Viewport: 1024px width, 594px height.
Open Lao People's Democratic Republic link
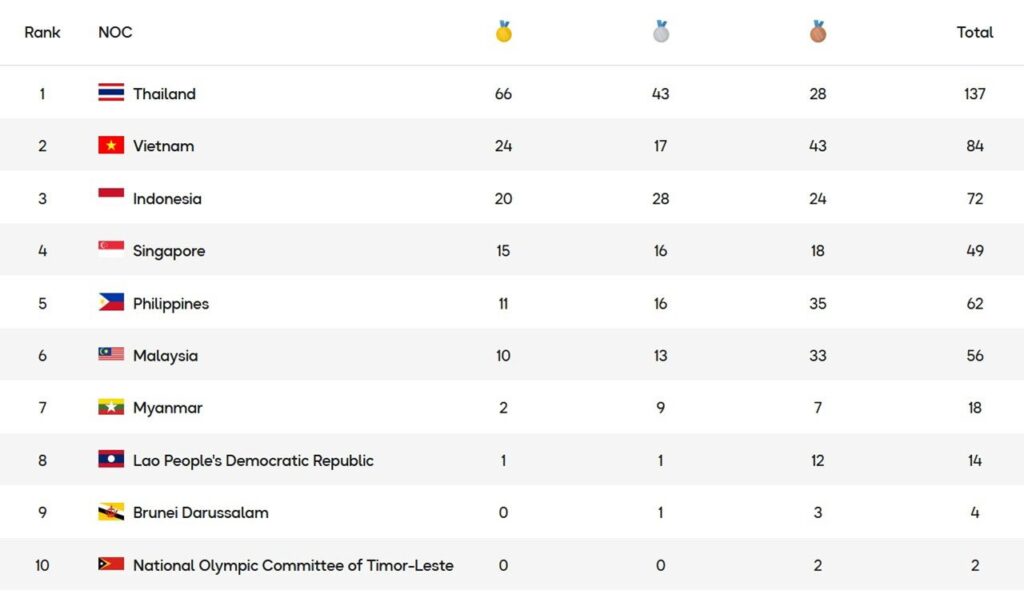coord(253,461)
